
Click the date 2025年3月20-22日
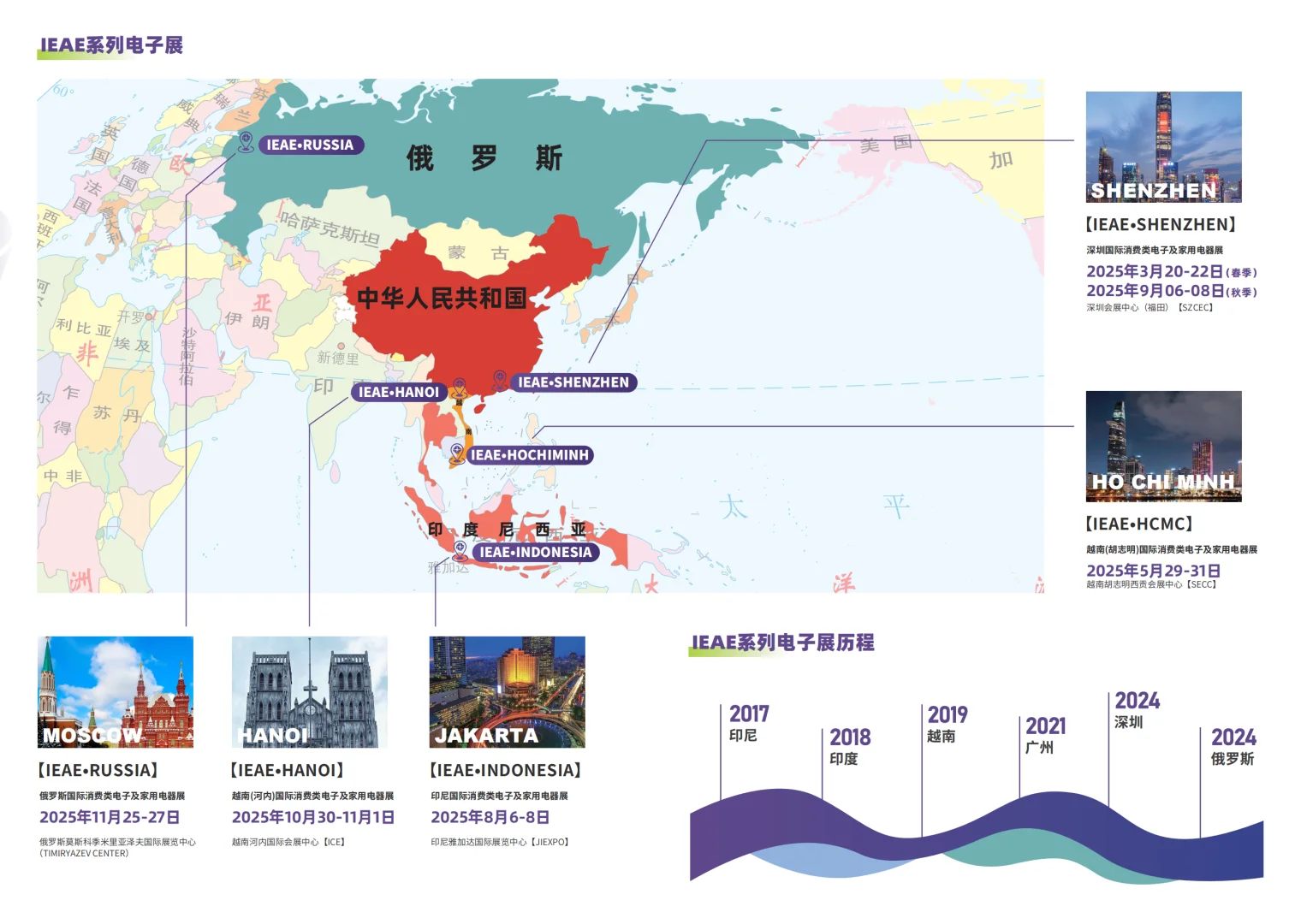[x=1155, y=271]
